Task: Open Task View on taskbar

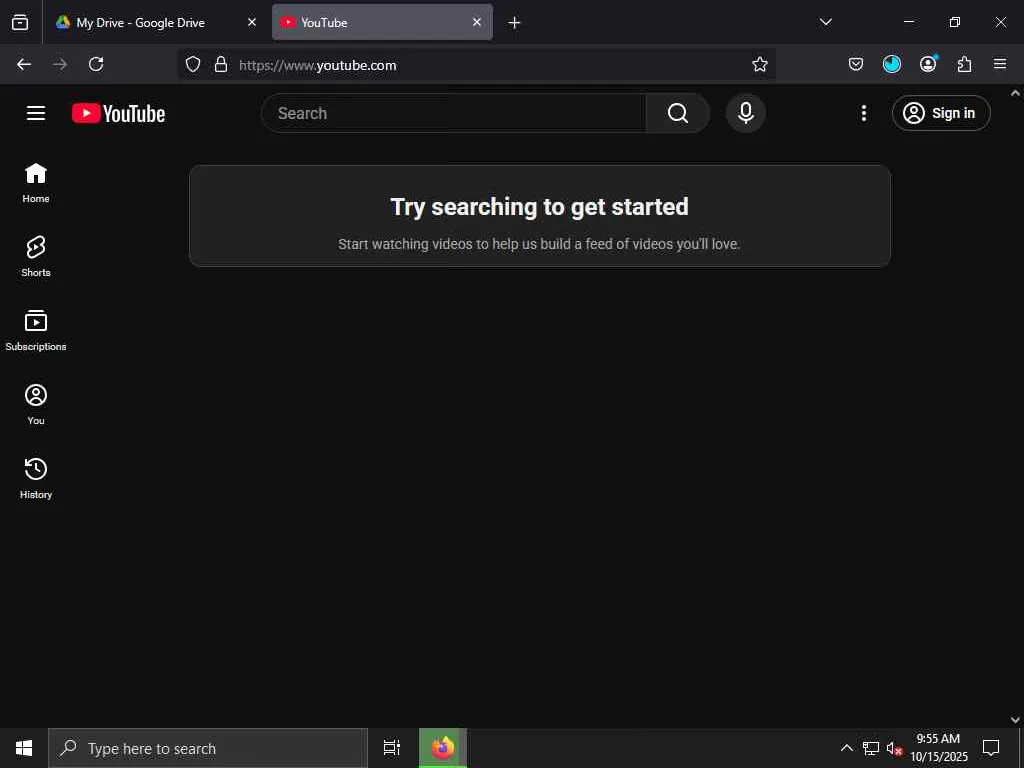Action: pos(392,748)
